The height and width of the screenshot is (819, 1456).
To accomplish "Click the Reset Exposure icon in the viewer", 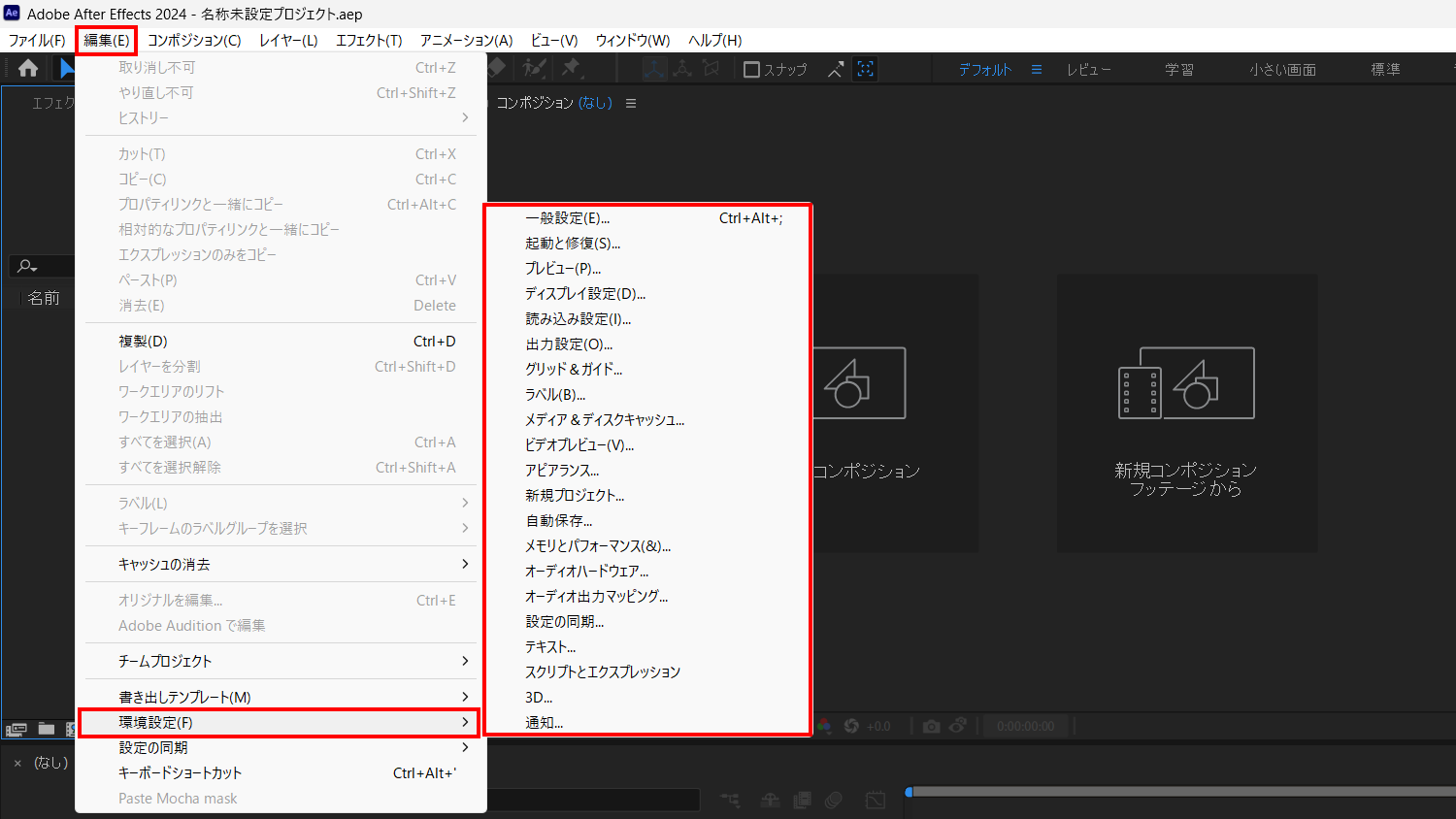I will tap(851, 726).
